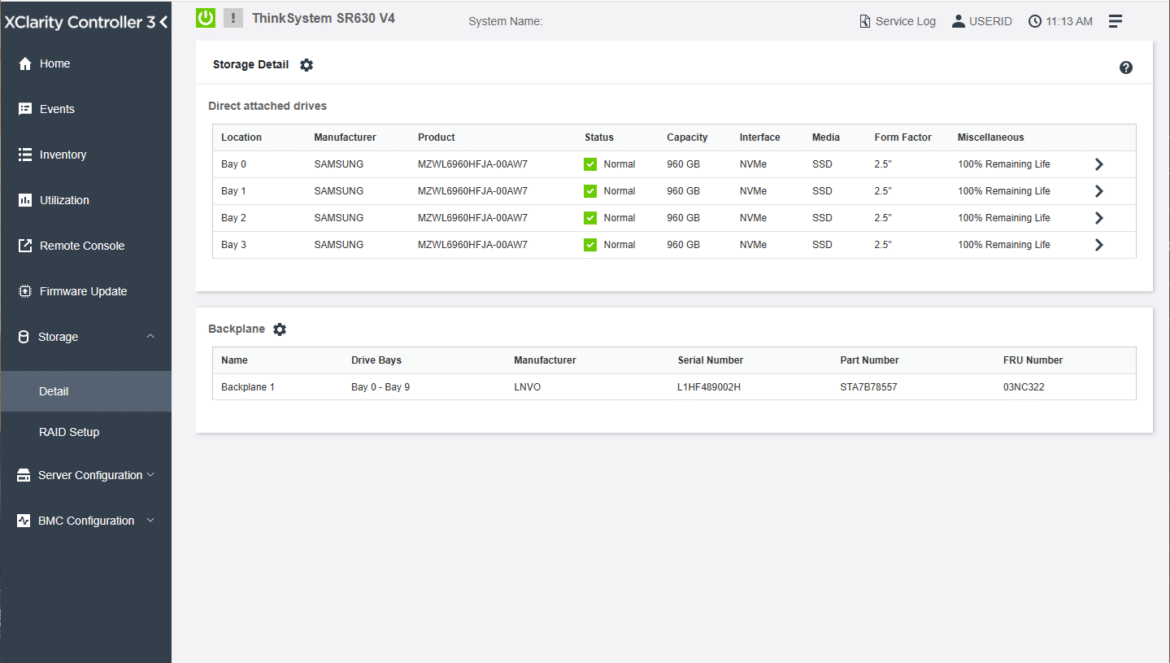
Task: Click the Storage Detail settings gear
Action: [307, 65]
